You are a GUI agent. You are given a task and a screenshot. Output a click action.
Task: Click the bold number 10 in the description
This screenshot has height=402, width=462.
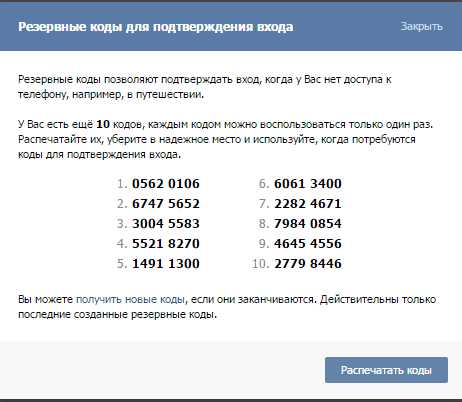103,124
